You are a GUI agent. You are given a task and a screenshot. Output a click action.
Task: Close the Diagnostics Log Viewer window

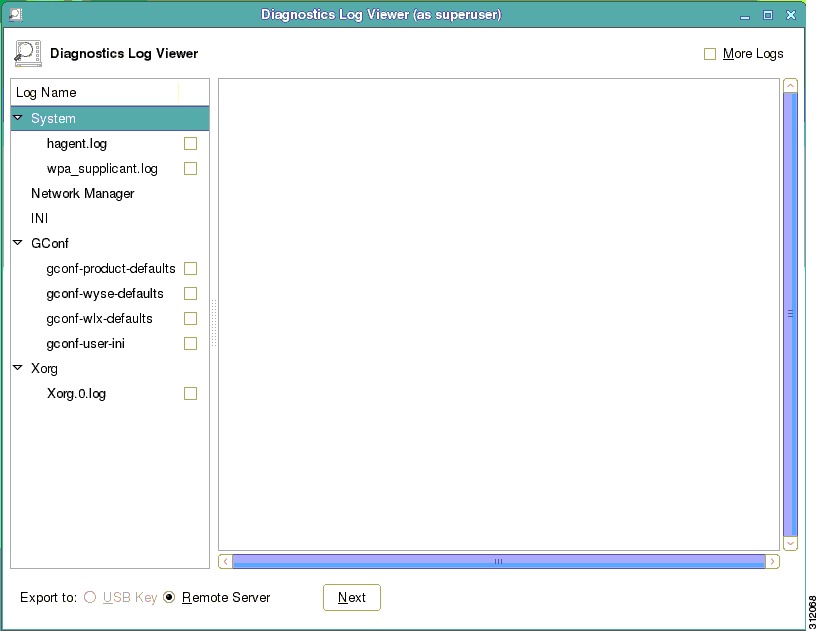coord(791,15)
